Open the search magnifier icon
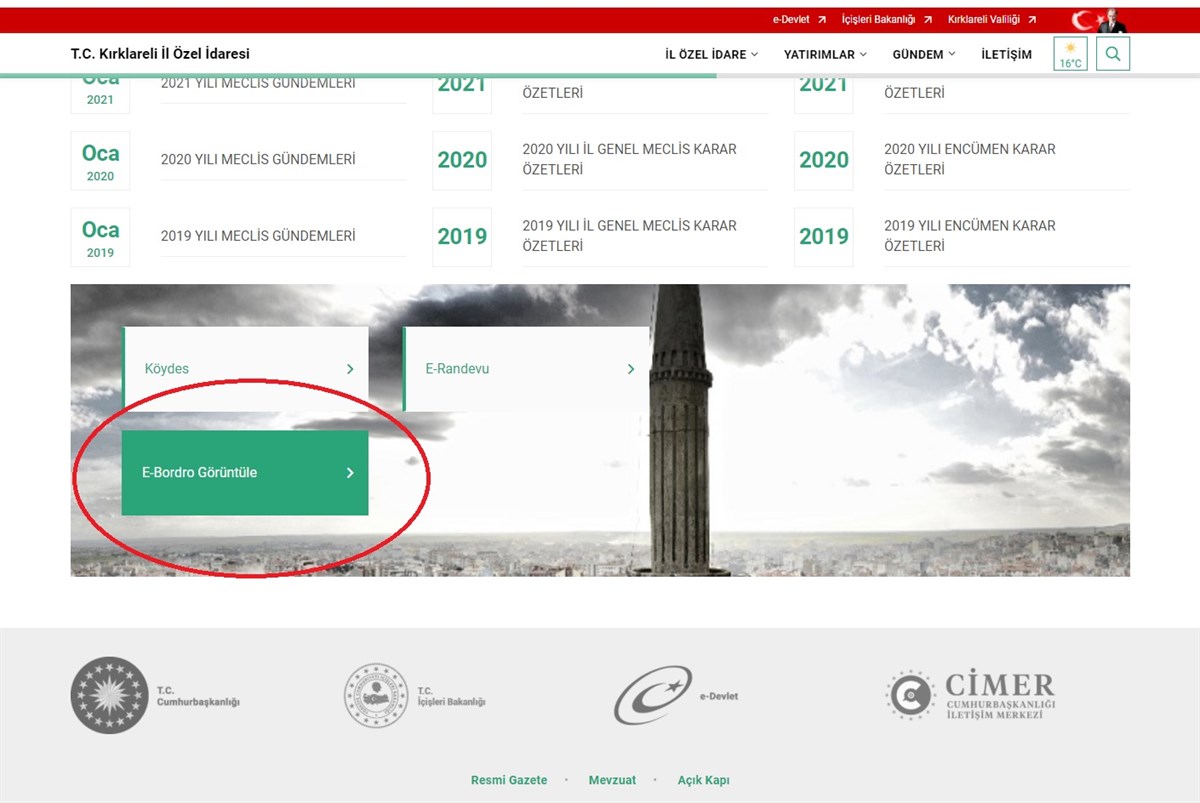The height and width of the screenshot is (803, 1200). pyautogui.click(x=1113, y=54)
